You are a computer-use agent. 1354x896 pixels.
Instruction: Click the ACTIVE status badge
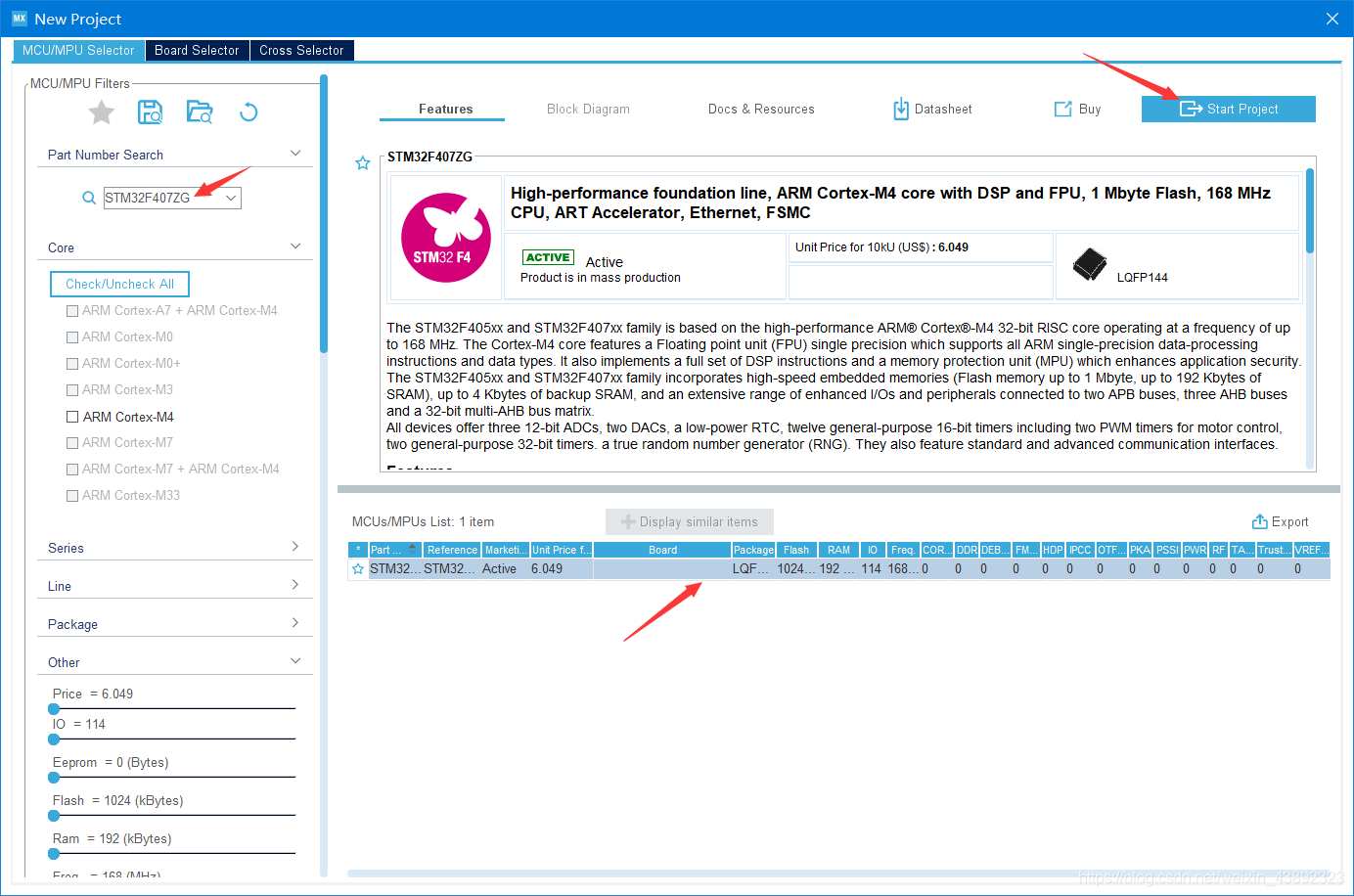pyautogui.click(x=548, y=257)
